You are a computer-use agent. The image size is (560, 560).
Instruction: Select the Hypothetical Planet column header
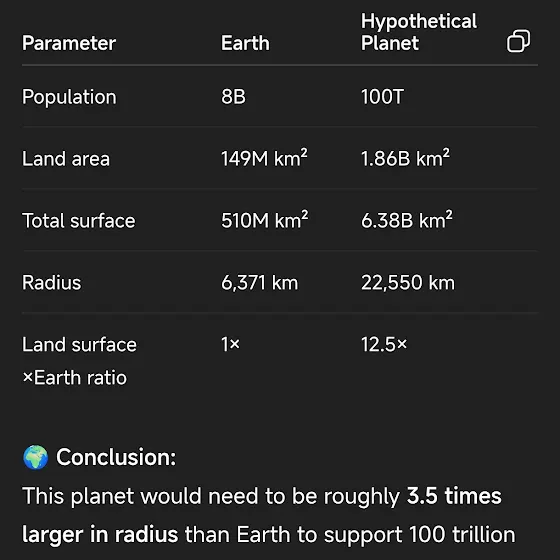(419, 32)
